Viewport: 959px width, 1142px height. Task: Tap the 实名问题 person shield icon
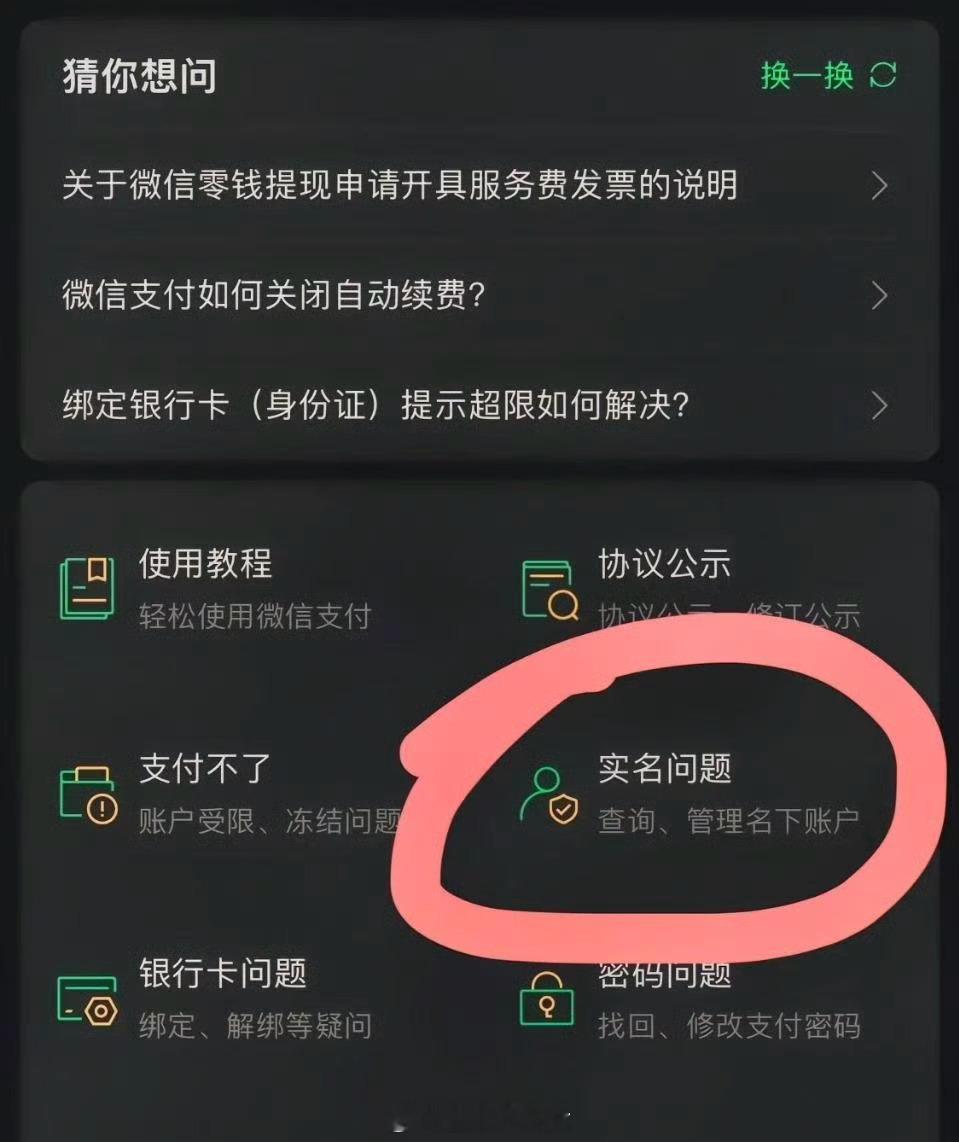click(549, 795)
